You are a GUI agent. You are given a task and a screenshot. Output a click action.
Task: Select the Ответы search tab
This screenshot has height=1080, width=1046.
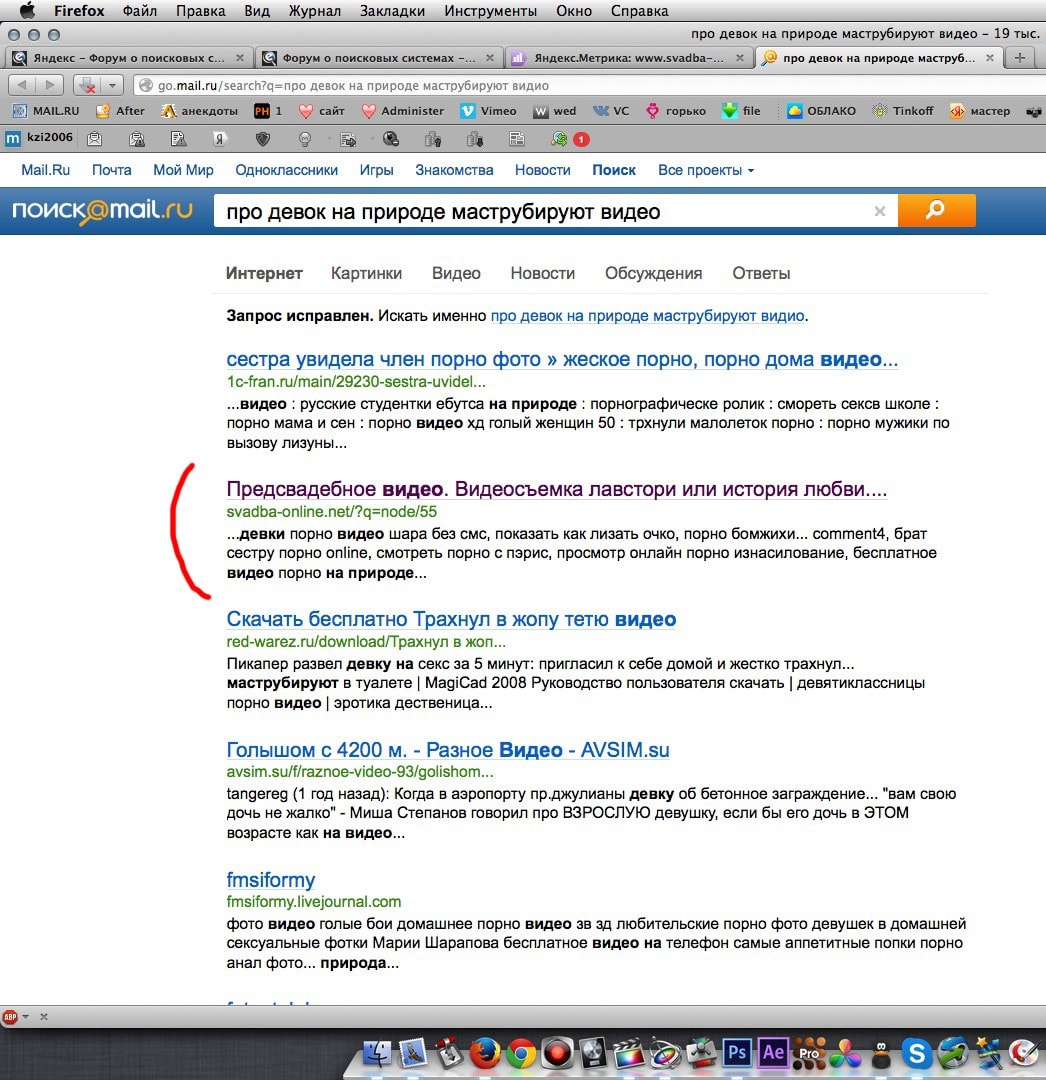761,273
